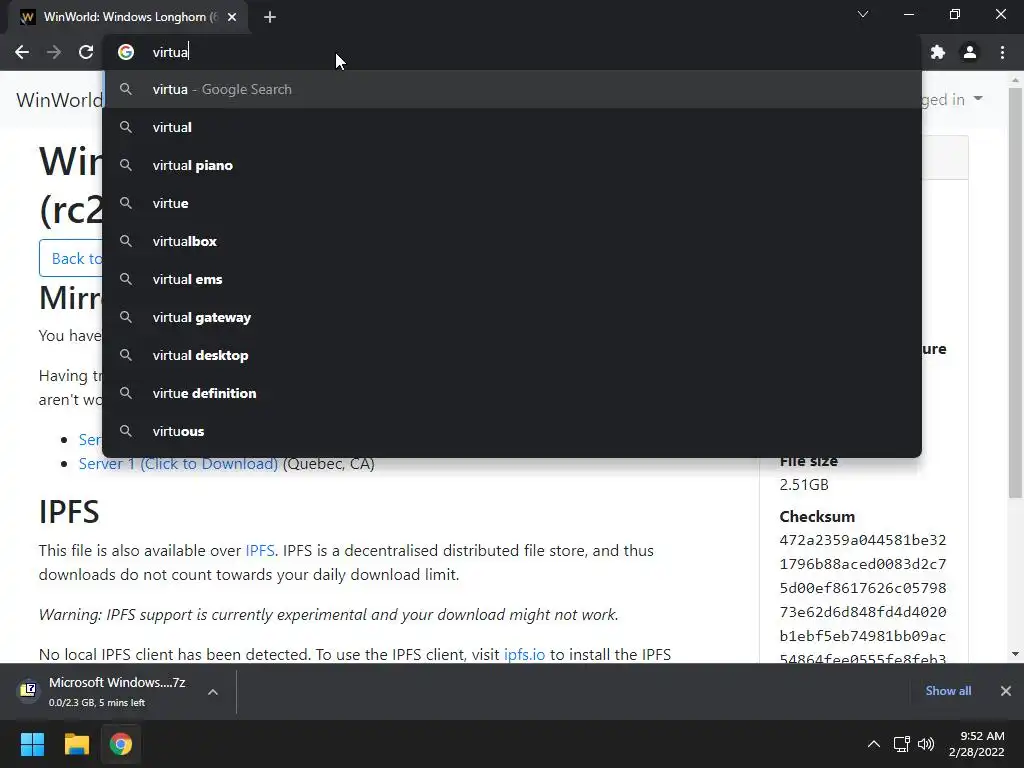Click the Chrome taskbar icon
Screen dimensions: 1024x768
click(121, 744)
